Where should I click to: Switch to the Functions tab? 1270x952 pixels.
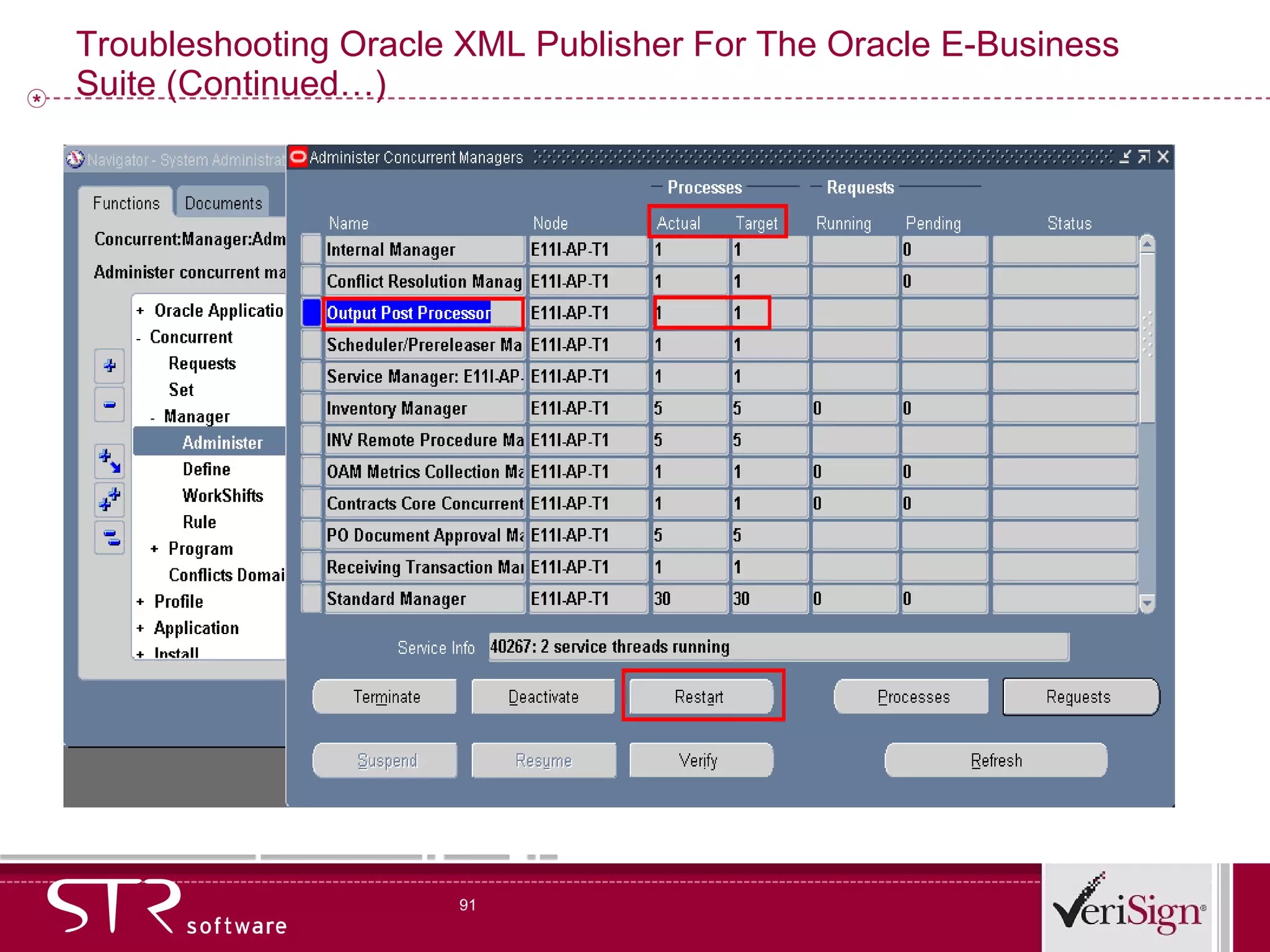pyautogui.click(x=126, y=203)
